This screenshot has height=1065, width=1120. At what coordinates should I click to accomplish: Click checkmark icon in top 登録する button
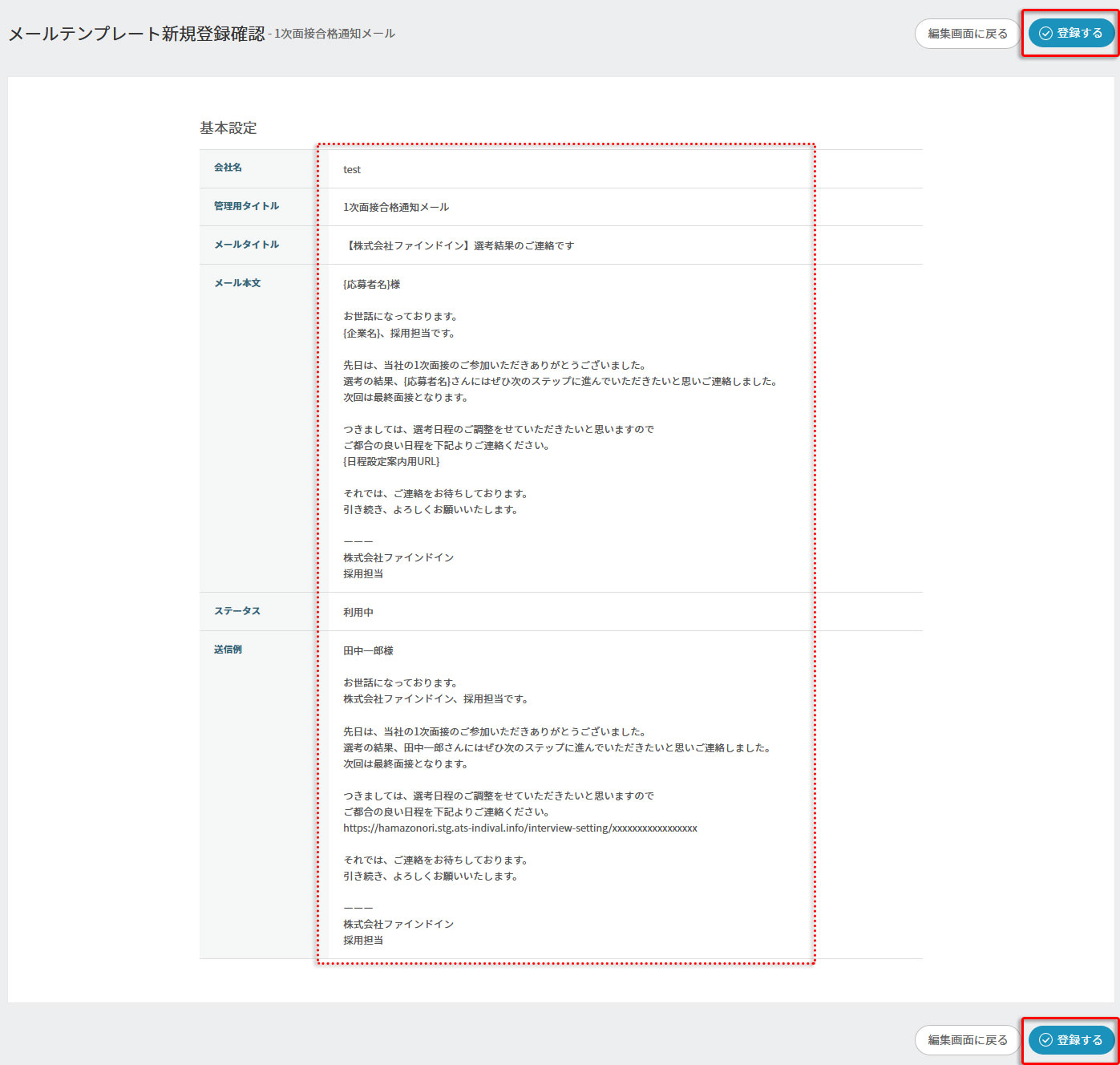[1045, 34]
